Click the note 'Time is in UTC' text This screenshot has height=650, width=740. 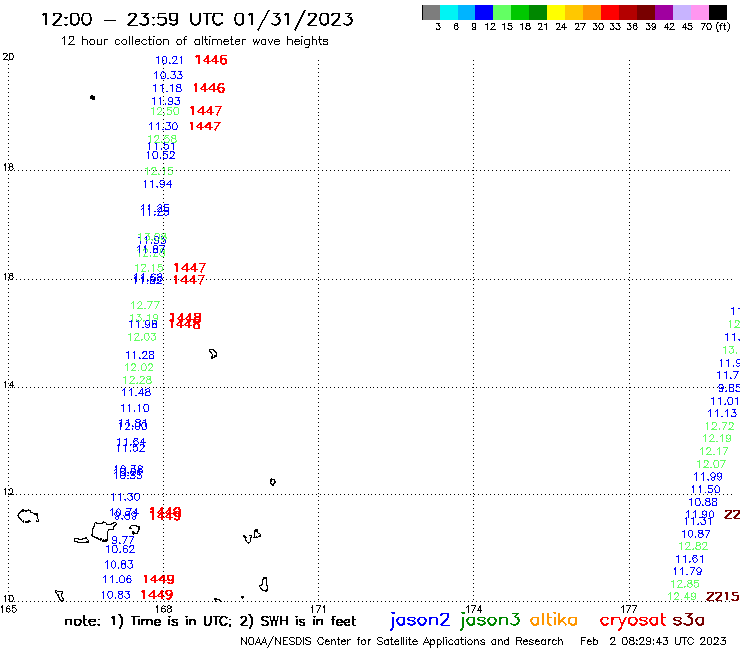(181, 621)
